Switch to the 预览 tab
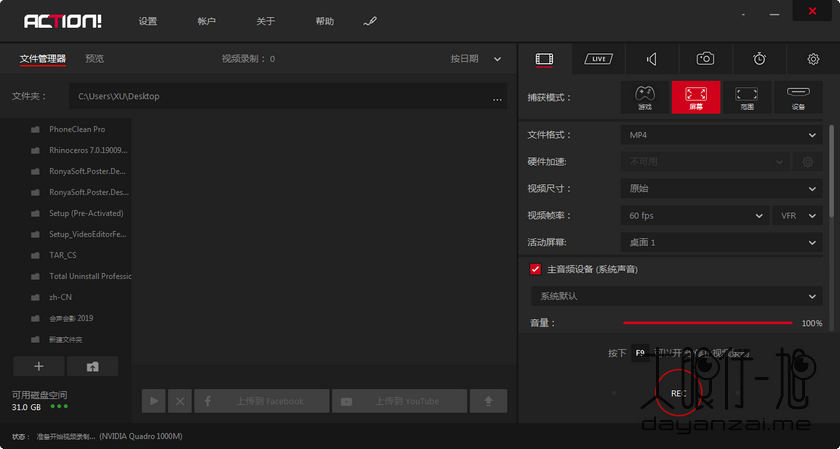Viewport: 840px width, 449px height. 95,59
